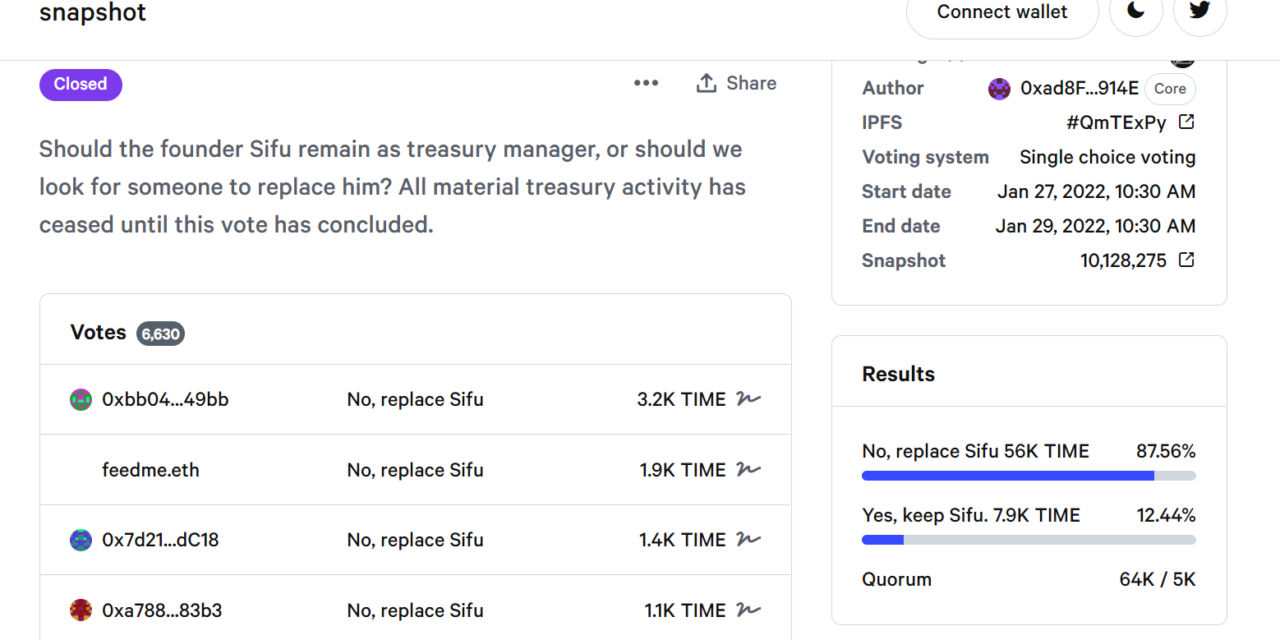Open the Share option with the upload icon
This screenshot has width=1280, height=640.
coord(736,83)
